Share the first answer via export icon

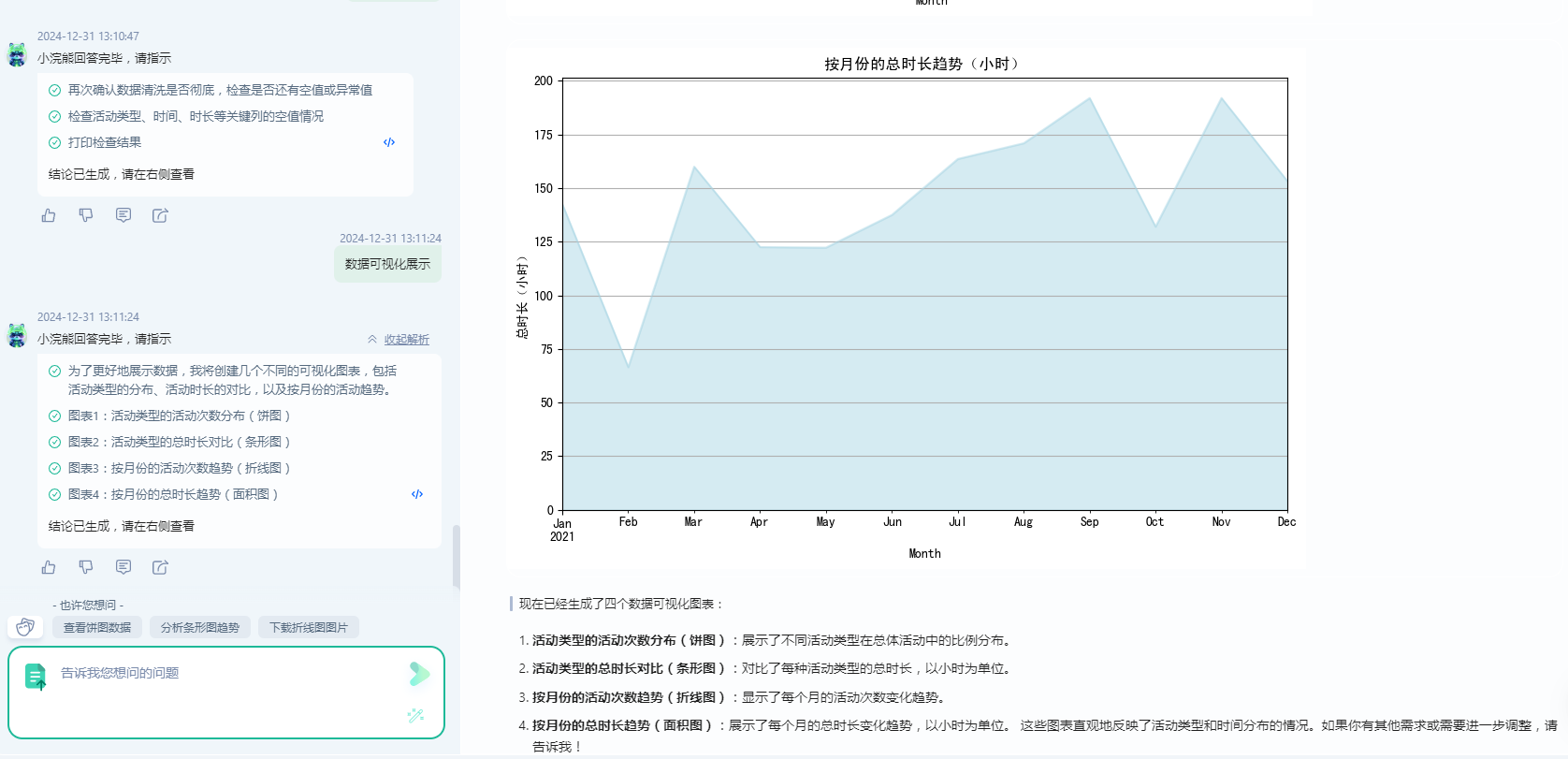click(x=161, y=215)
